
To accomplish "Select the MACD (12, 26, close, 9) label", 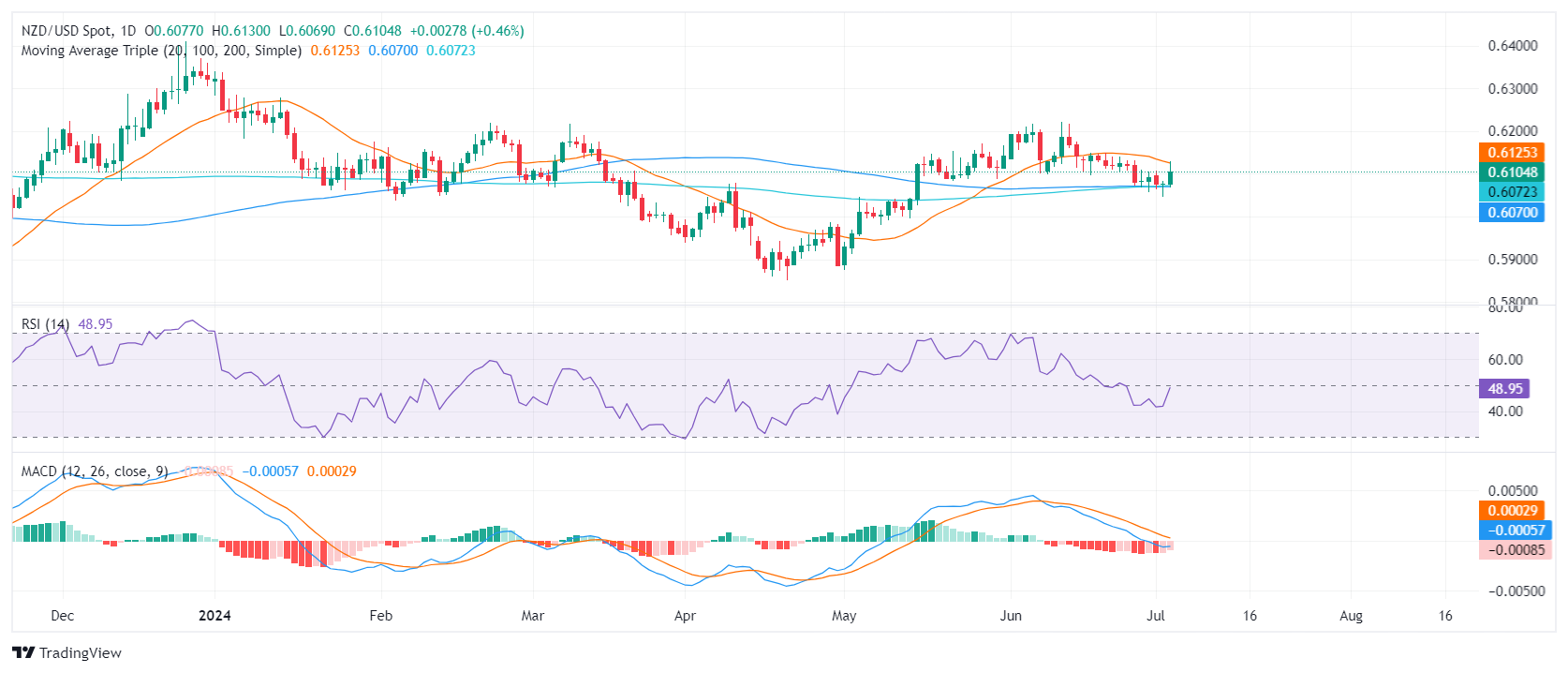I will 95,471.
